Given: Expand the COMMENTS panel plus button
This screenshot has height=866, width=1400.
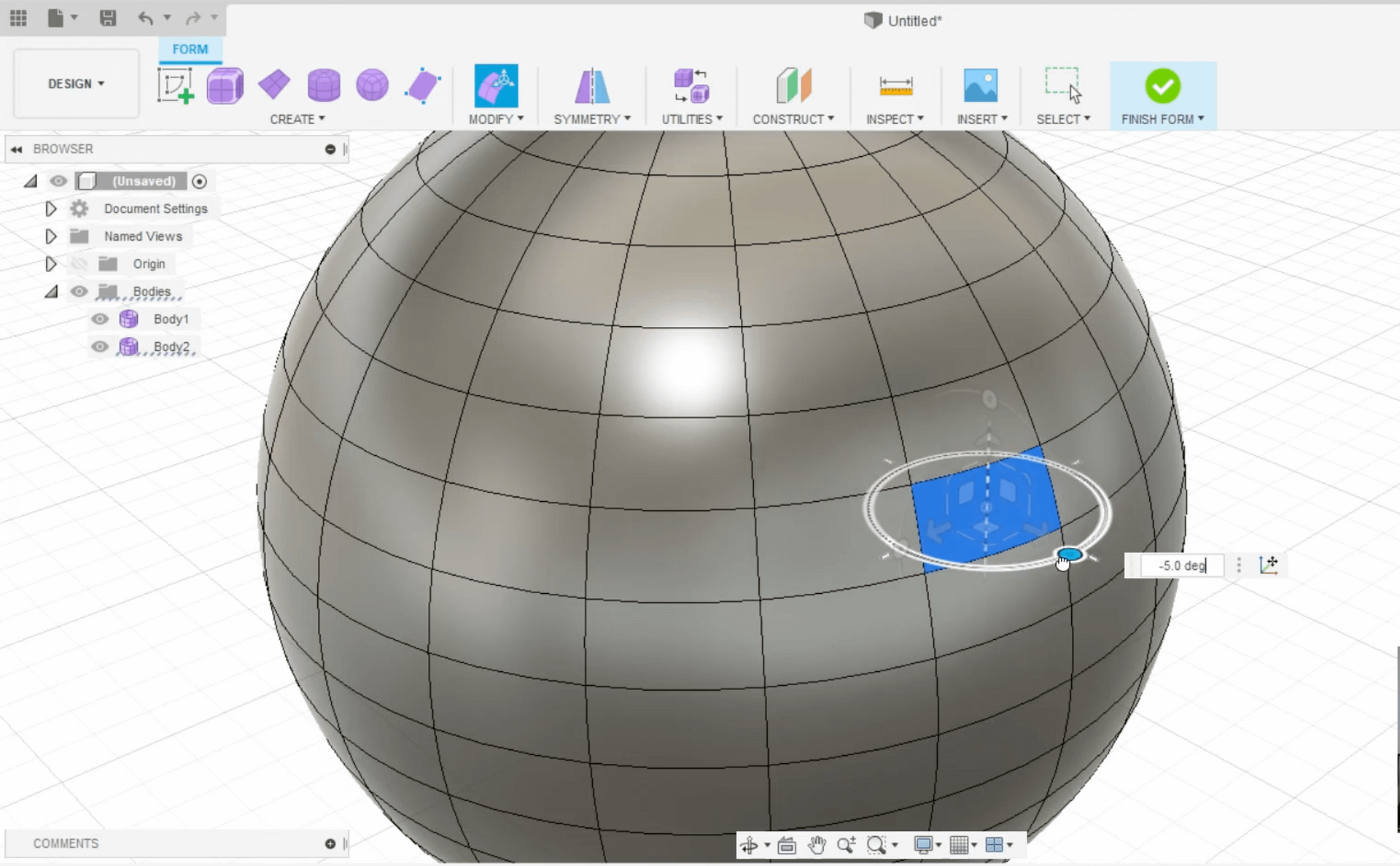Looking at the screenshot, I should (x=330, y=843).
